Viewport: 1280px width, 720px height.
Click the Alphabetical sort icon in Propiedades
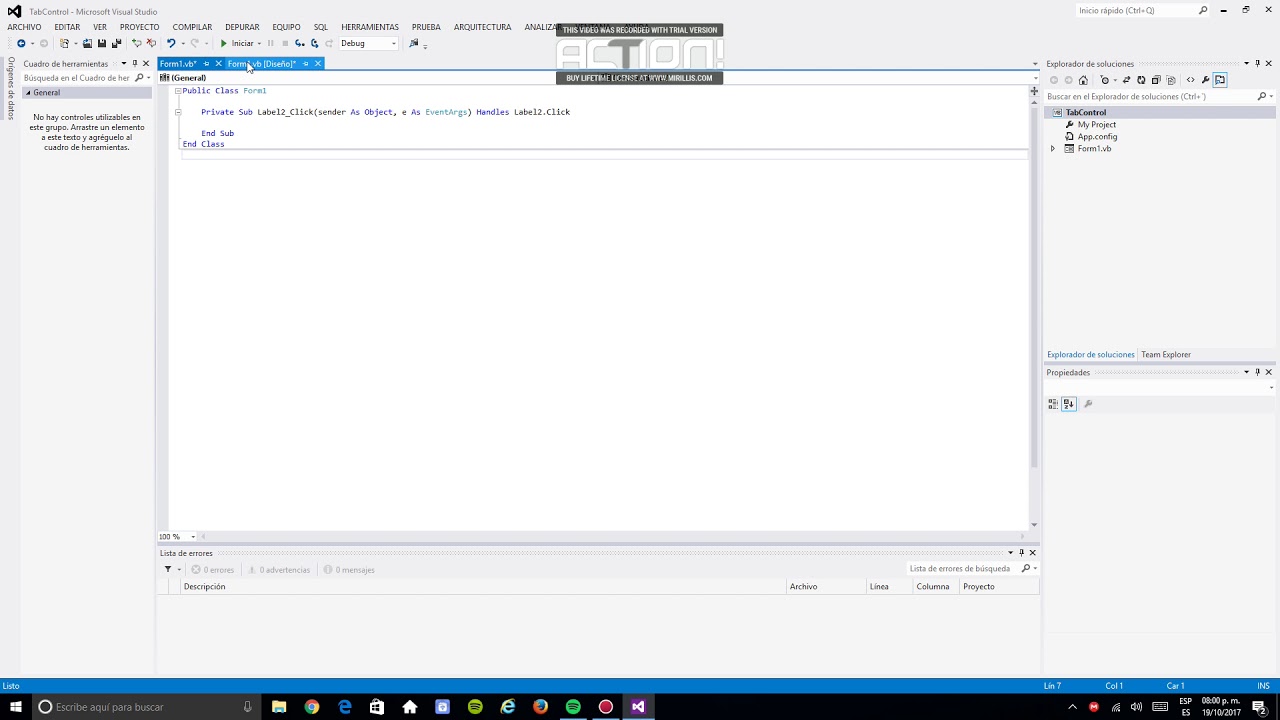tap(1069, 404)
